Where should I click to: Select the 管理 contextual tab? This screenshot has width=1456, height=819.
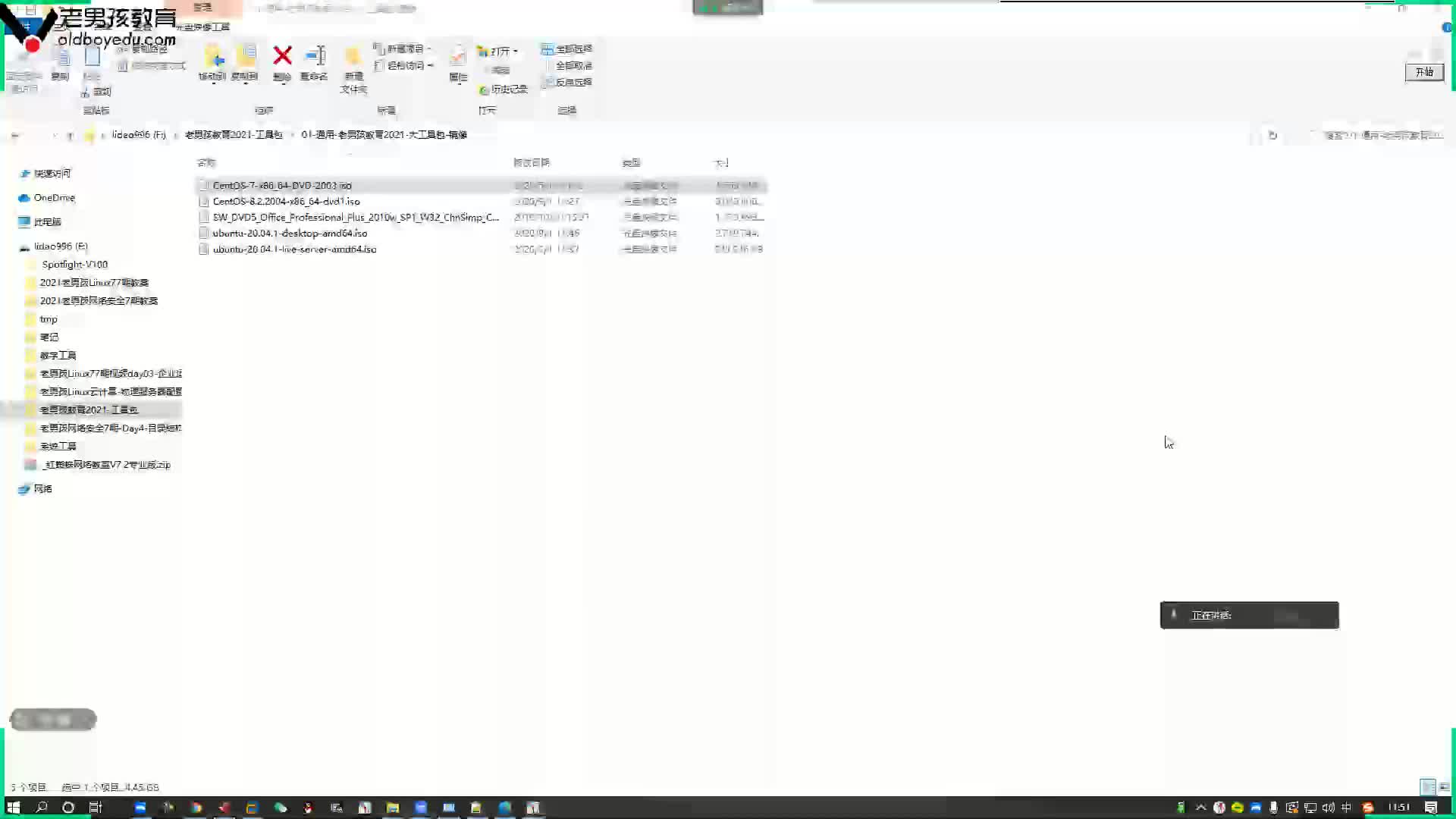click(202, 8)
